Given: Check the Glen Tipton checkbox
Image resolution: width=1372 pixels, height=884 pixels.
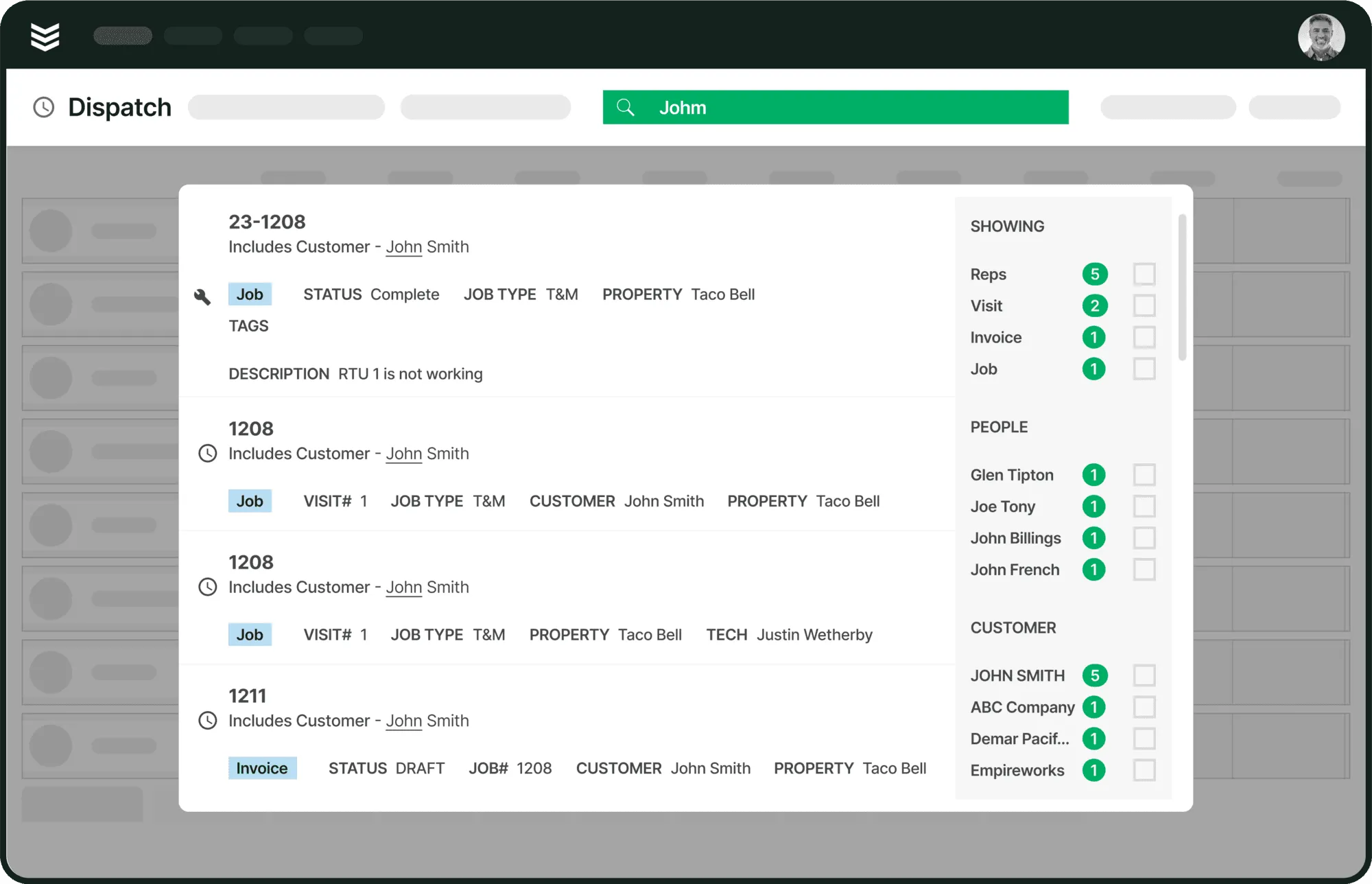Looking at the screenshot, I should tap(1144, 474).
